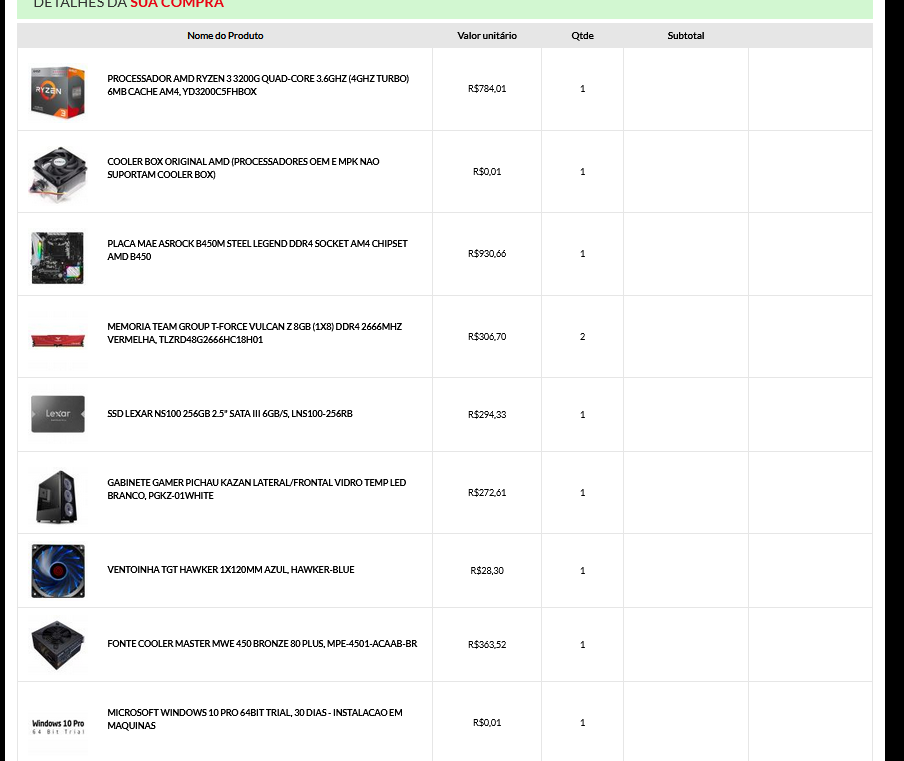Select the Gabinete Gamer Pichau Kazan product name
This screenshot has width=904, height=761.
(257, 489)
